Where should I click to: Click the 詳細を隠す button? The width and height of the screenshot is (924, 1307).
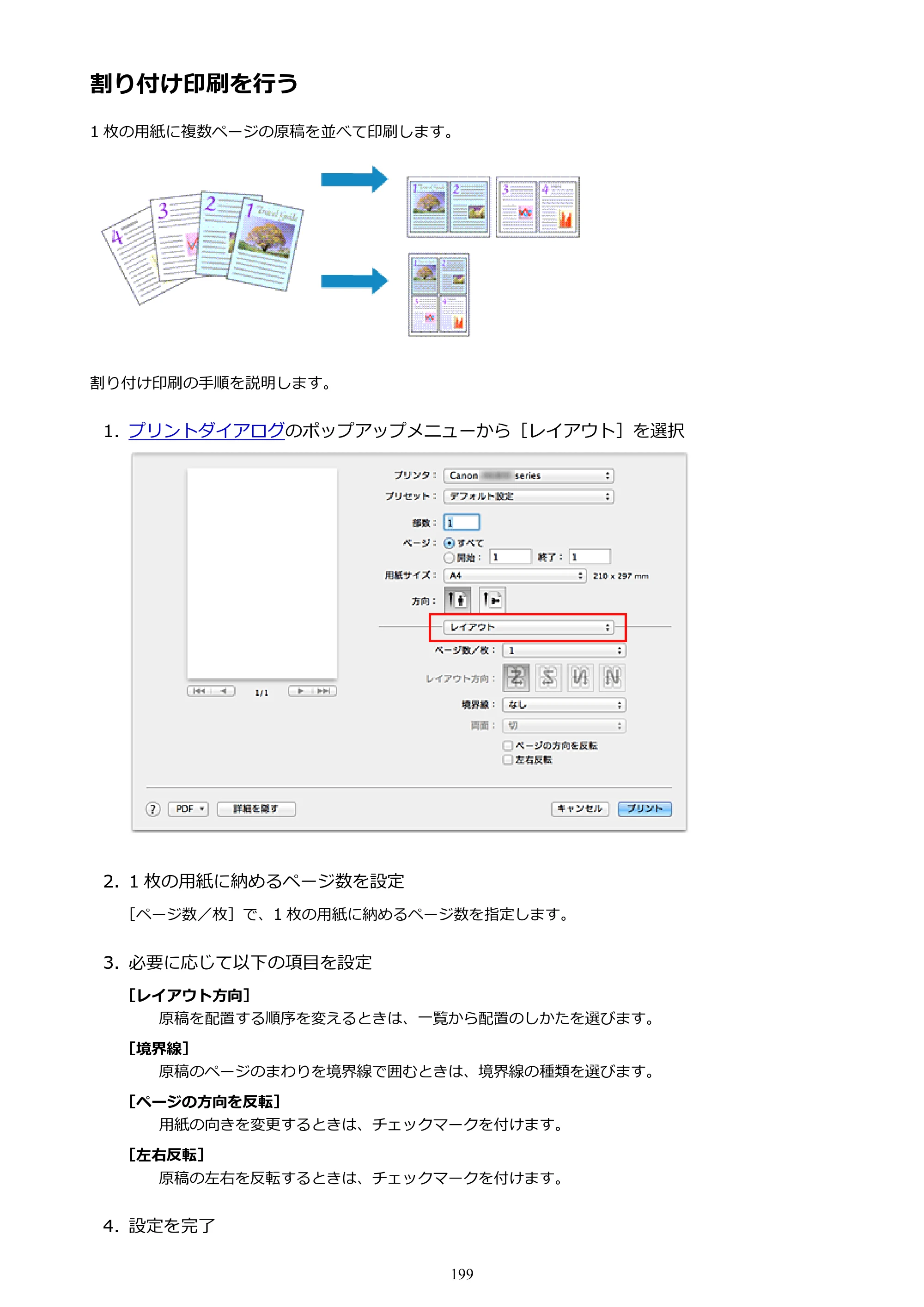(256, 809)
